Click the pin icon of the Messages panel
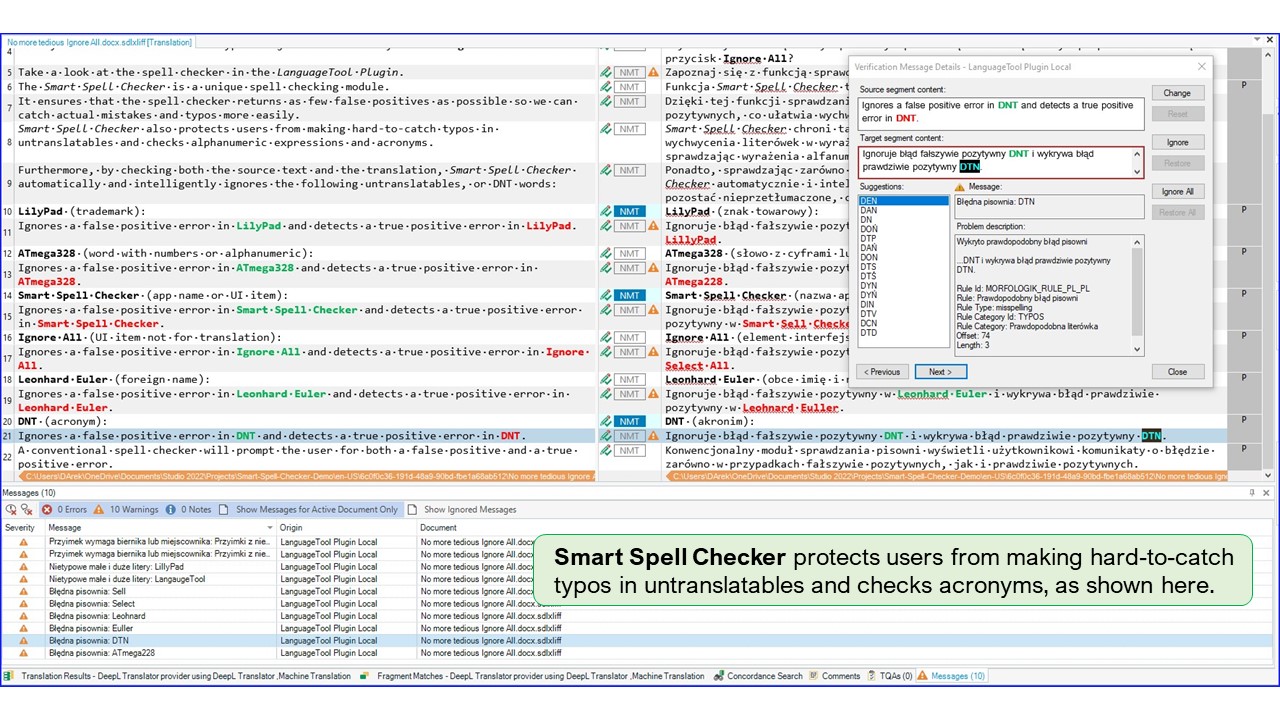 point(1252,493)
